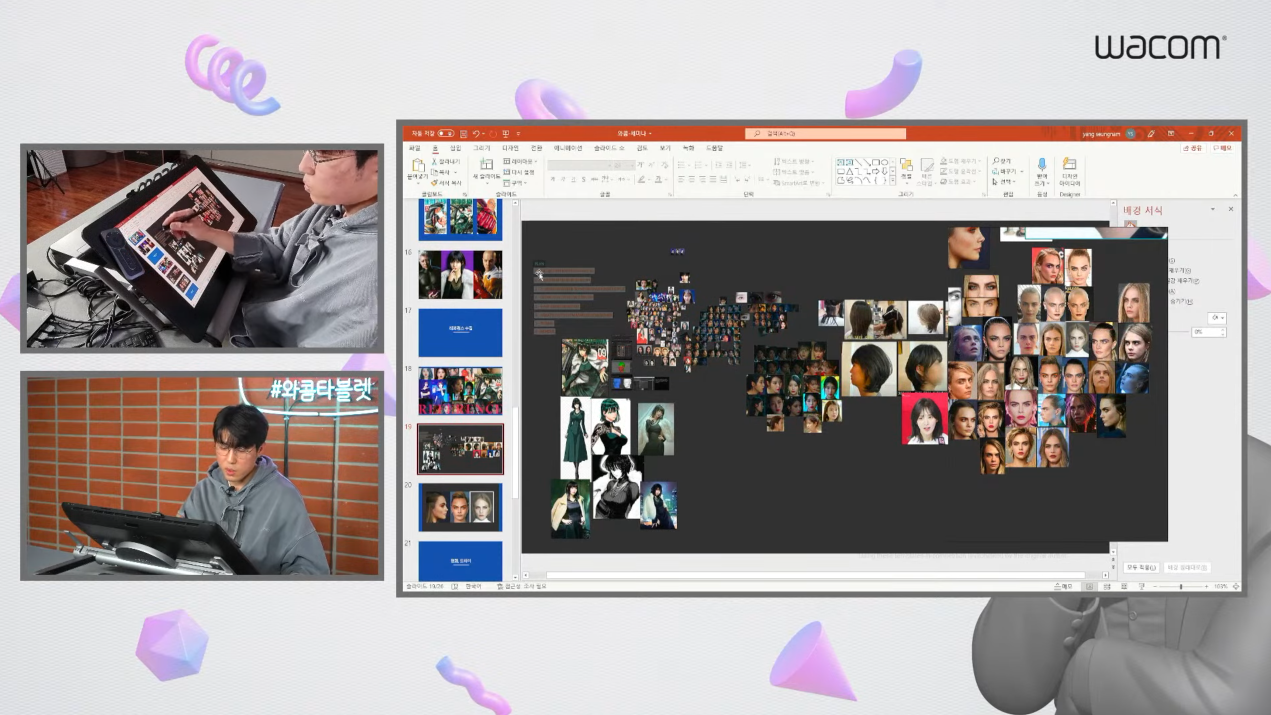Select slide 18 REFERENCE thumbnail
Screen dimensions: 1271x715
[x=460, y=390]
